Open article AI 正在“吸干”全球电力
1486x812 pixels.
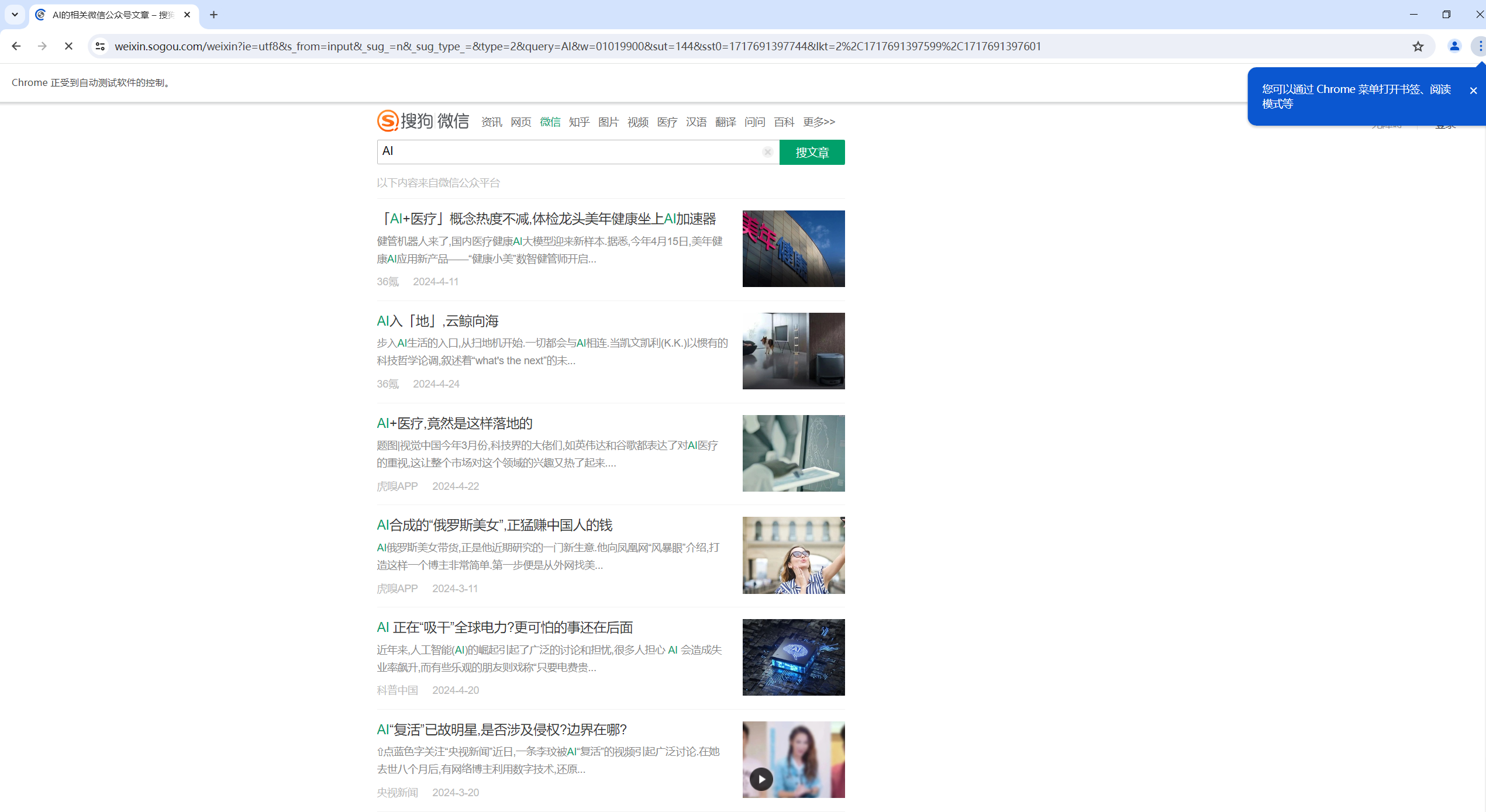(505, 627)
